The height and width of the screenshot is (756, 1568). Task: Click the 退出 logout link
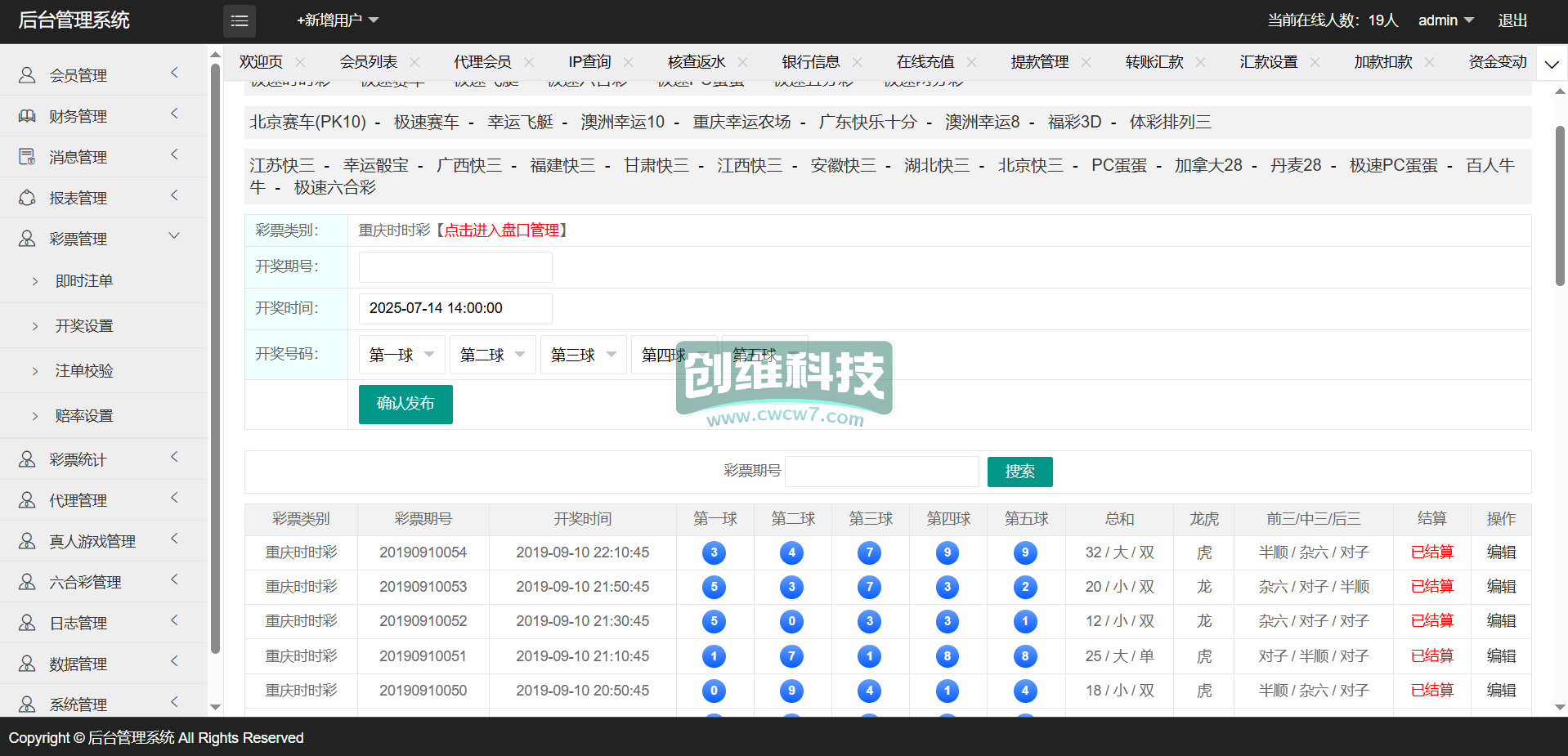(1512, 20)
